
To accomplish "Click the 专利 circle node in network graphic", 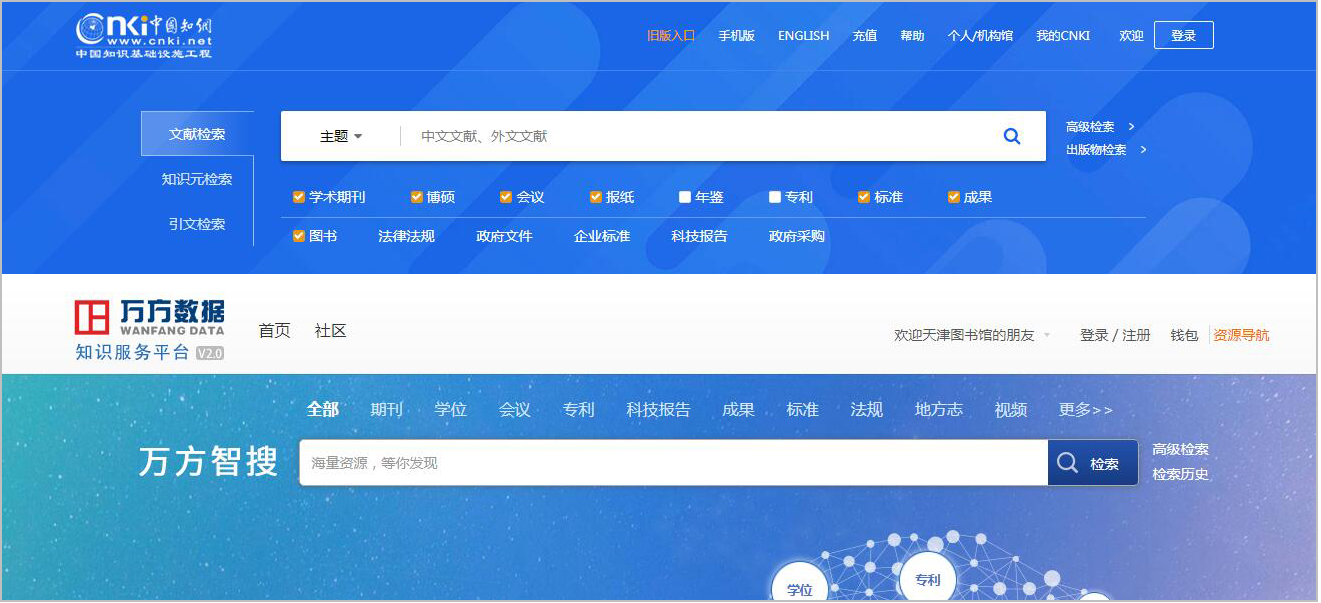I will click(927, 579).
